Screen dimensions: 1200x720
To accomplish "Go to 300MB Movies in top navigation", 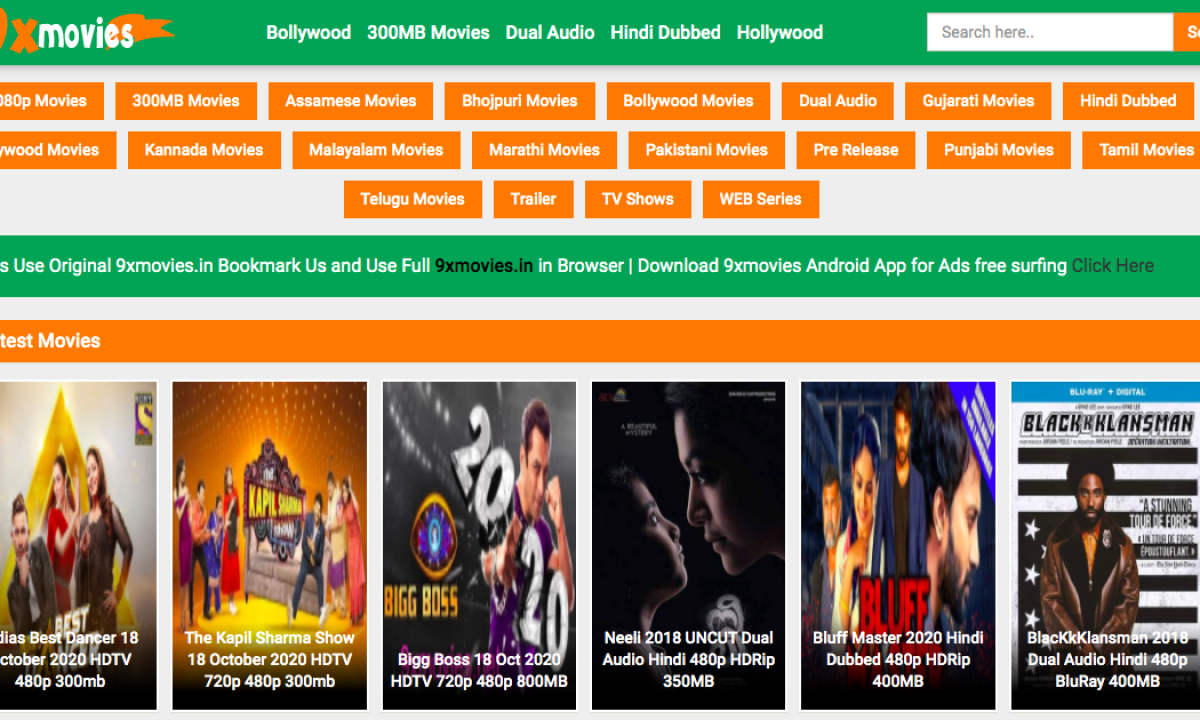I will [x=428, y=32].
